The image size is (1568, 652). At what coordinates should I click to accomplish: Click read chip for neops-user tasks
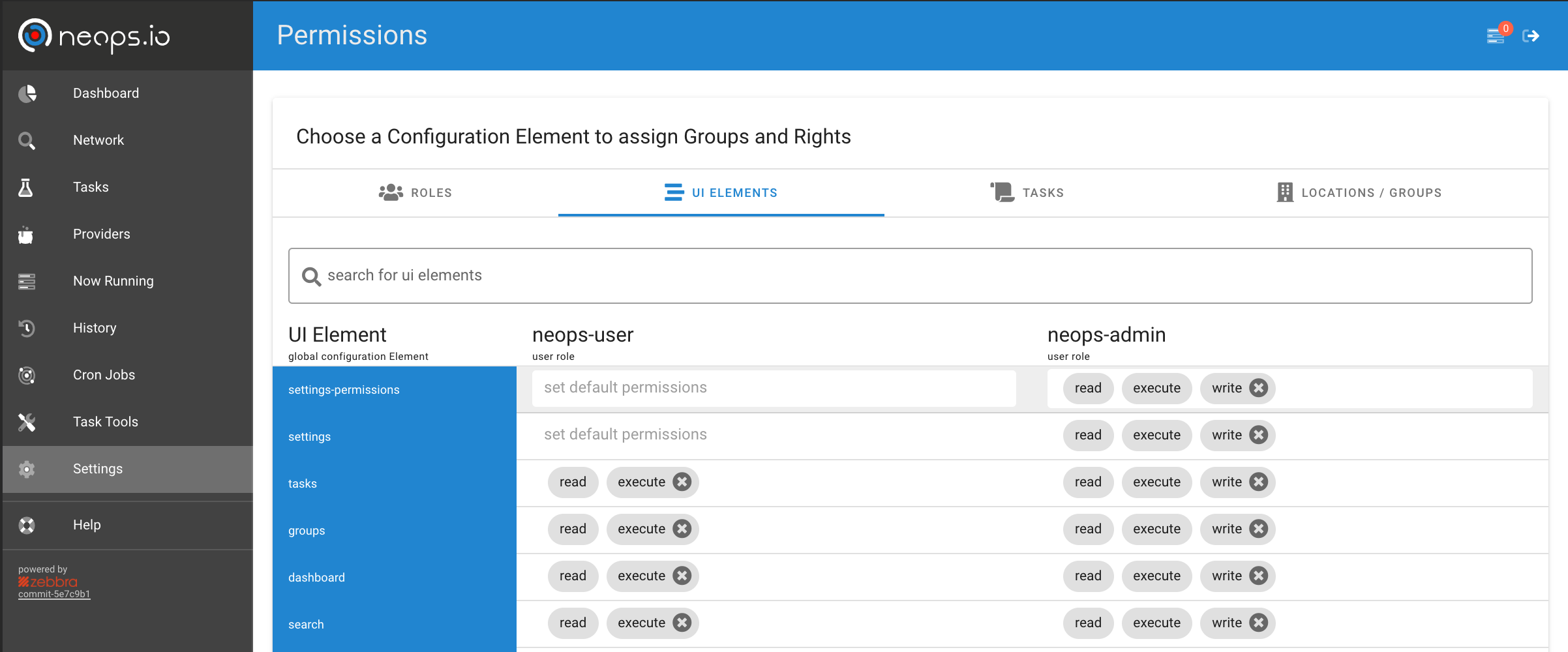[x=573, y=482]
